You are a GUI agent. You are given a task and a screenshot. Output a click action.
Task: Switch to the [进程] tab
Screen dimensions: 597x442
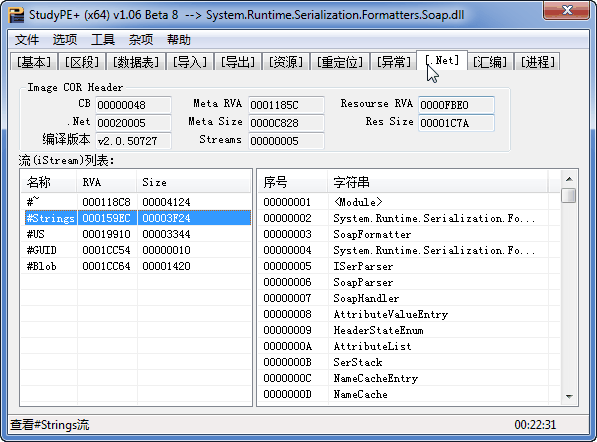point(537,62)
